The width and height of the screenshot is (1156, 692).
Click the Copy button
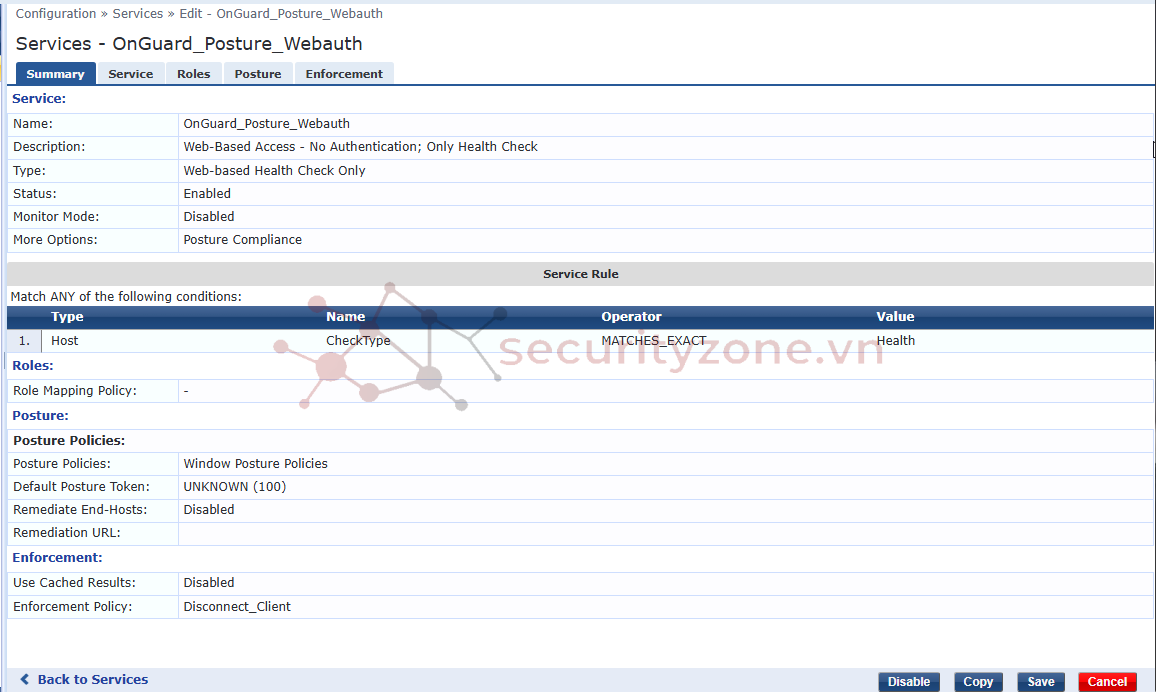978,681
